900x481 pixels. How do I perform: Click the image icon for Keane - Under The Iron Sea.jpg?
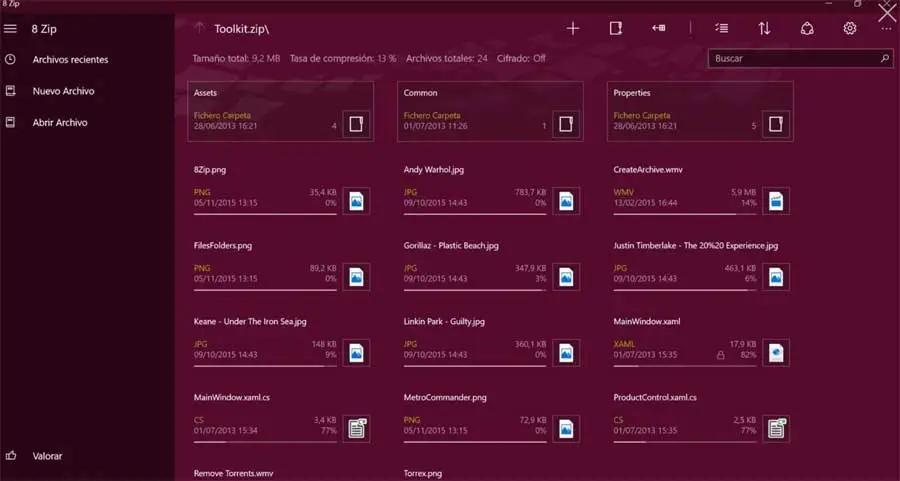(356, 352)
